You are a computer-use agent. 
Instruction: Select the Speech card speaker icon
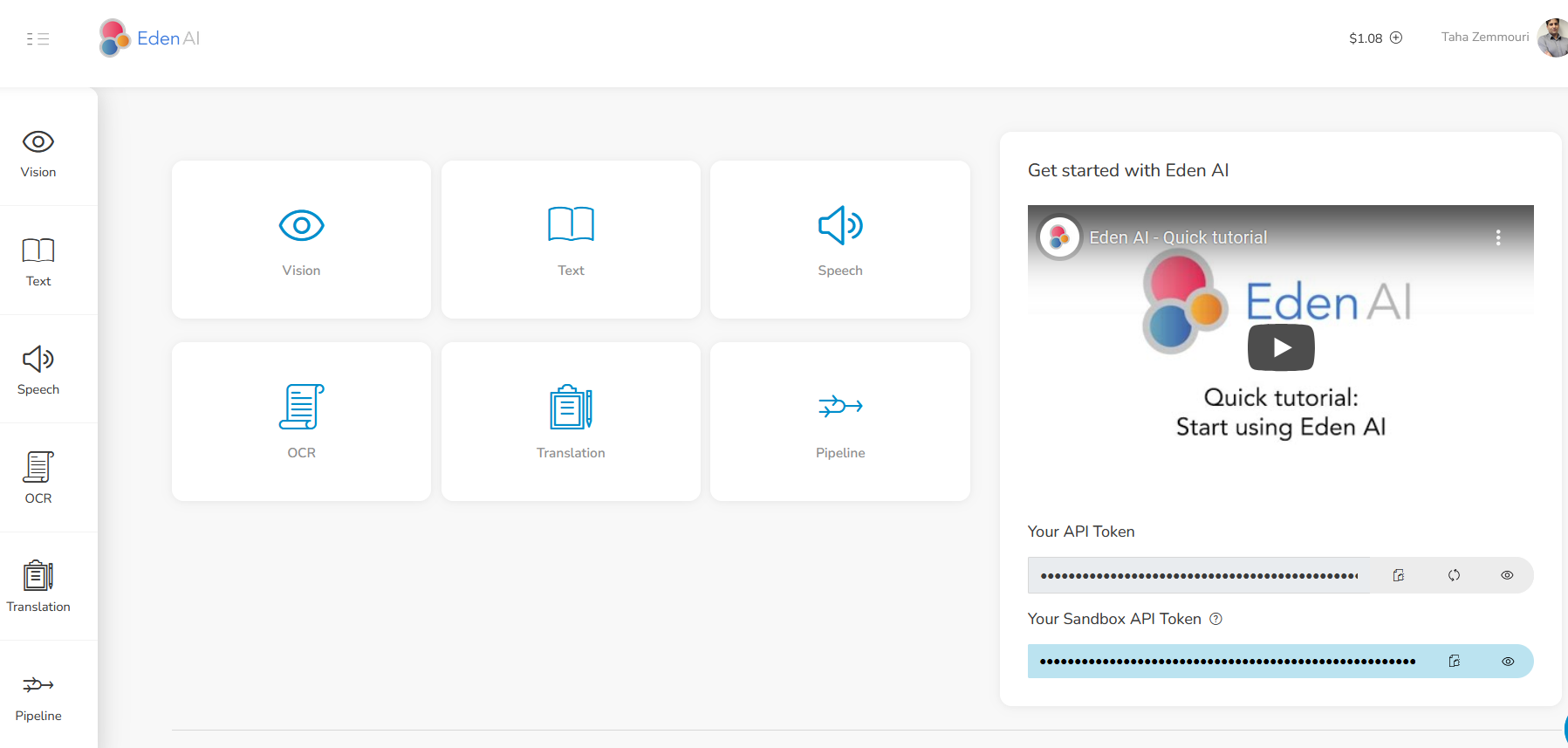click(x=840, y=225)
